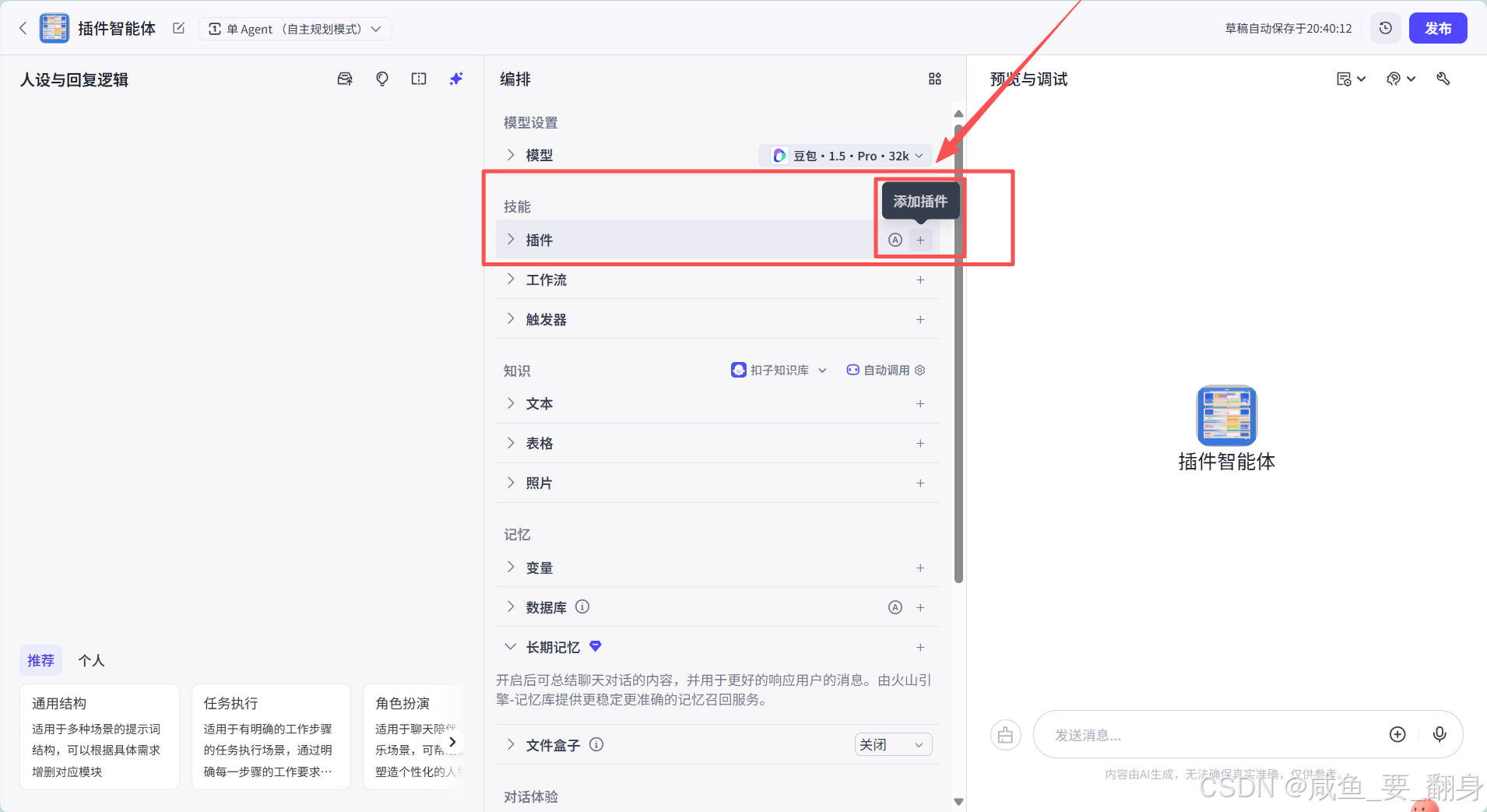Expand the 数据库 section
1487x812 pixels.
coord(511,606)
